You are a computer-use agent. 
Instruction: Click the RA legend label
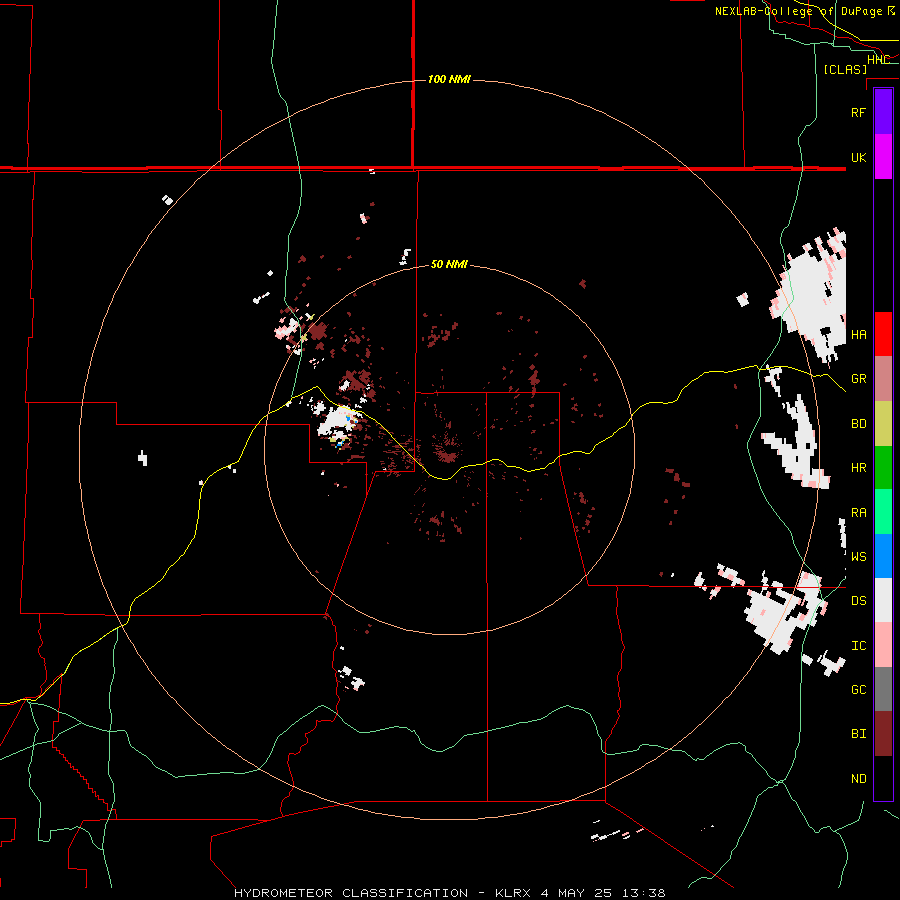(x=858, y=513)
